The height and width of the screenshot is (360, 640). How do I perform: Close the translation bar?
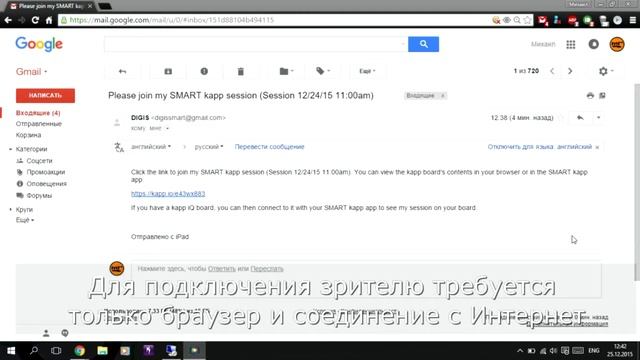(x=597, y=147)
